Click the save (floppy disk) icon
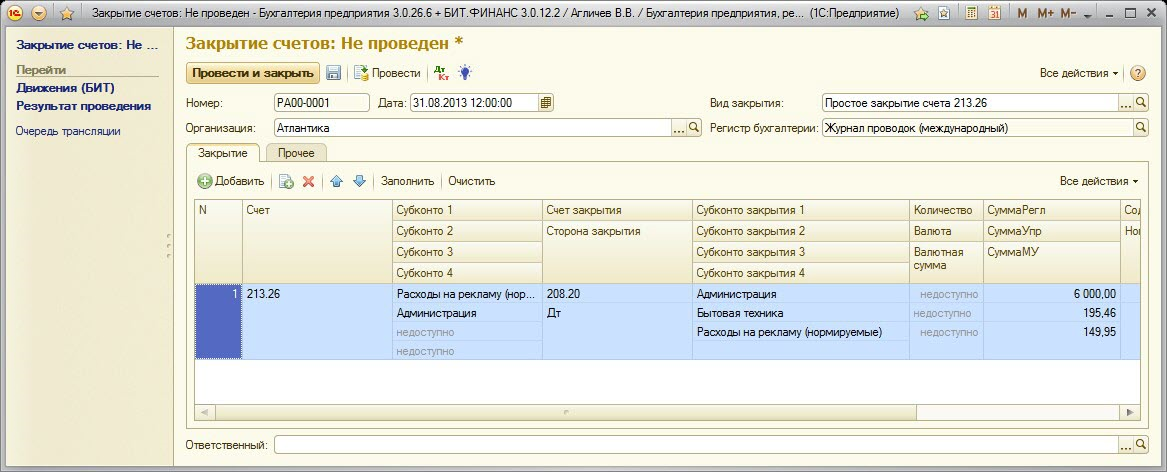Image resolution: width=1167 pixels, height=472 pixels. pyautogui.click(x=334, y=73)
